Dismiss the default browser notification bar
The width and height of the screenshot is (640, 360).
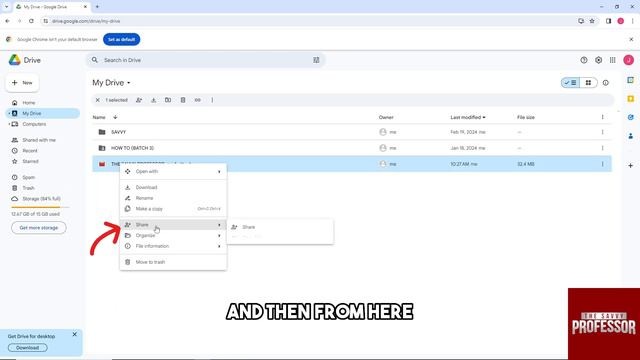631,40
